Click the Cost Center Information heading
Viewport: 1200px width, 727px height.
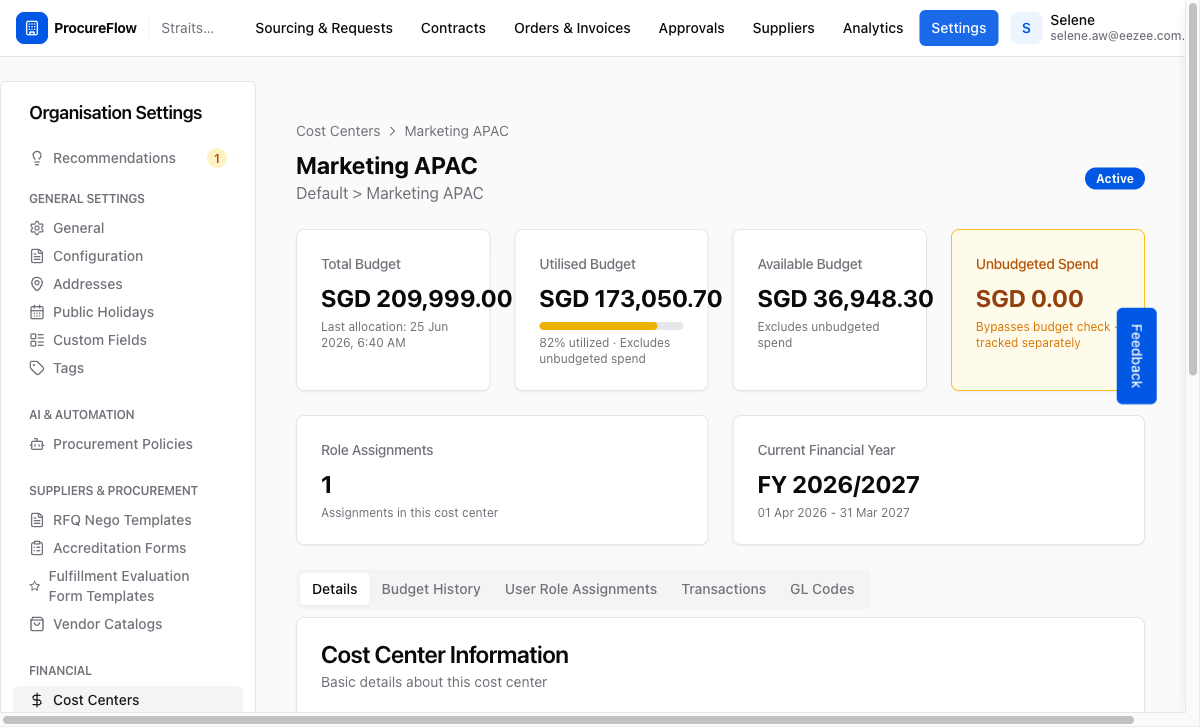pos(445,655)
